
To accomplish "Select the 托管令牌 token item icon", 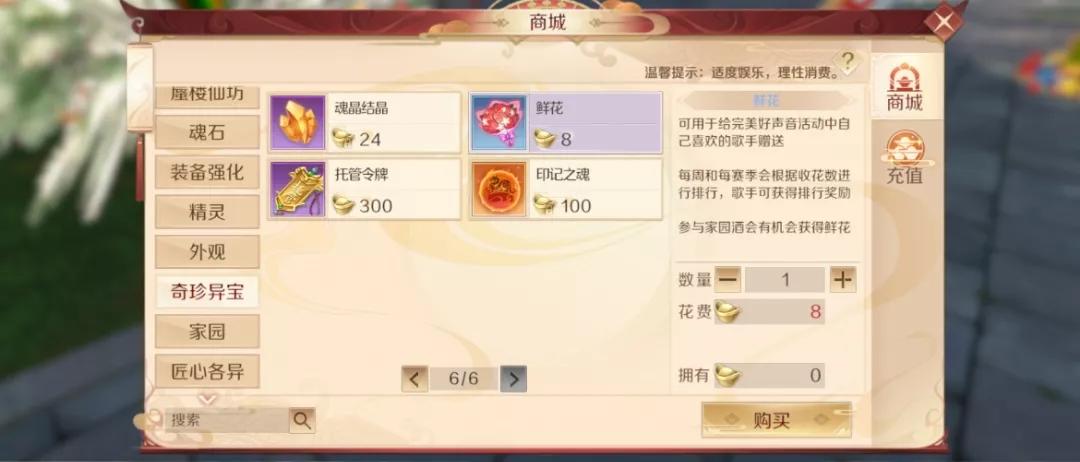I will (x=298, y=189).
